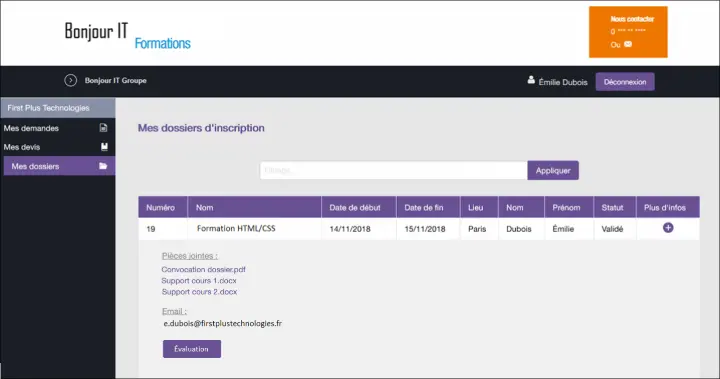Click the Email label

174,311
